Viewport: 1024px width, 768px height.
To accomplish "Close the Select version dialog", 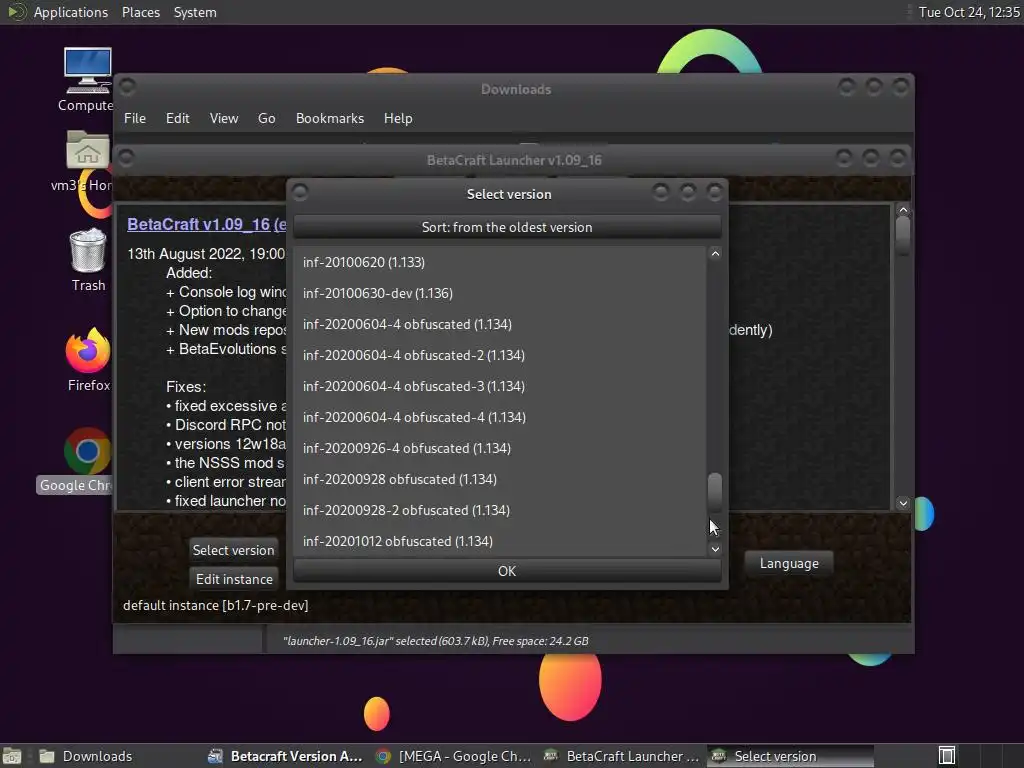I will coord(714,192).
